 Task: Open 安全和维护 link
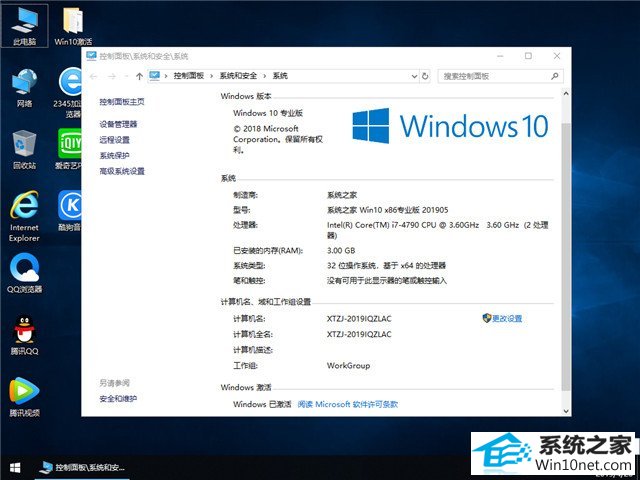118,398
